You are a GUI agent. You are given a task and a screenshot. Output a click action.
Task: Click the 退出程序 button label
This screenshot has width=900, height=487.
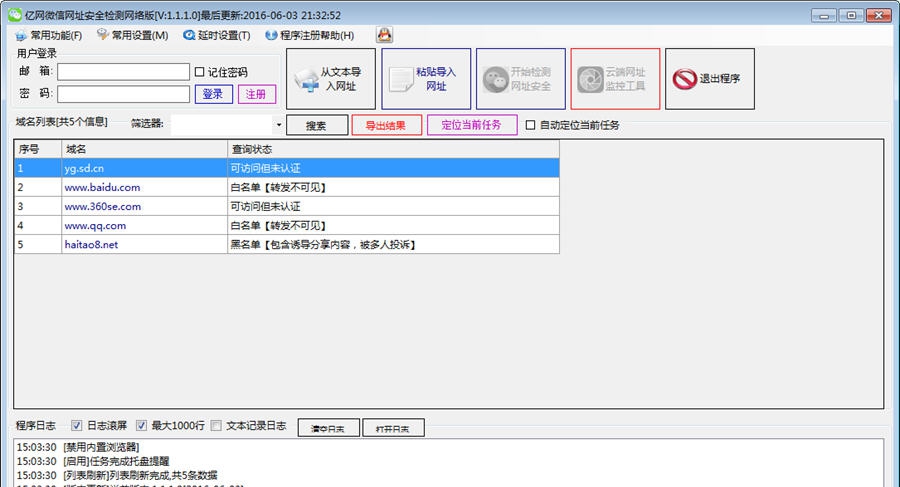(719, 79)
